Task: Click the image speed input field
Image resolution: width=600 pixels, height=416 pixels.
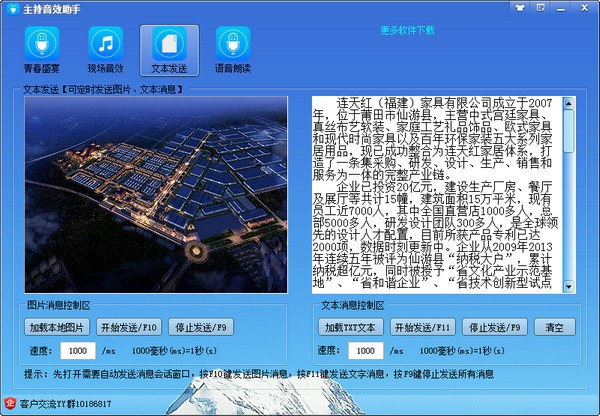Action: [x=77, y=351]
